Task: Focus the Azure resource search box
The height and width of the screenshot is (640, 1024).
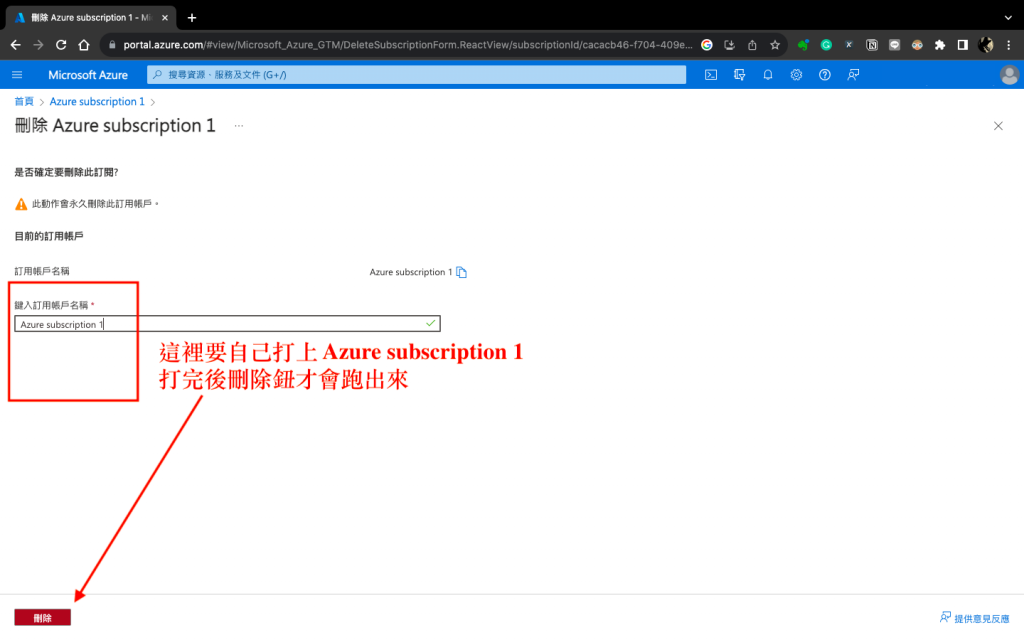Action: pyautogui.click(x=417, y=75)
